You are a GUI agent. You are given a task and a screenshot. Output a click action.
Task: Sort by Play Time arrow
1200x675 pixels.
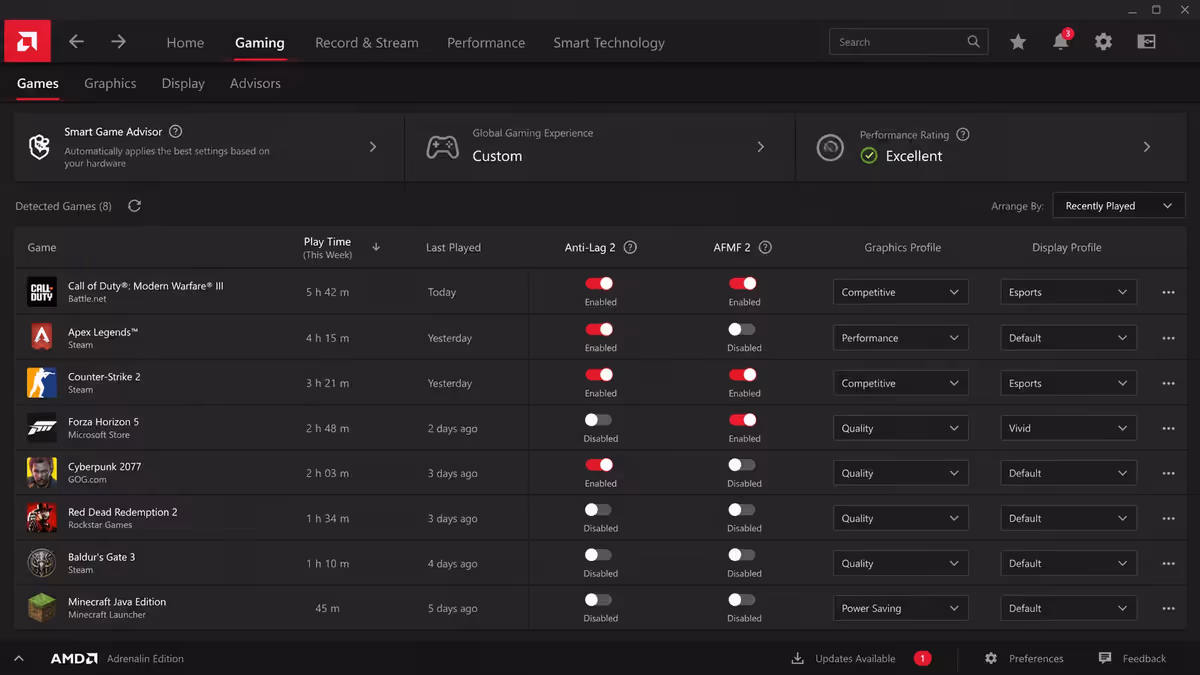coord(376,247)
